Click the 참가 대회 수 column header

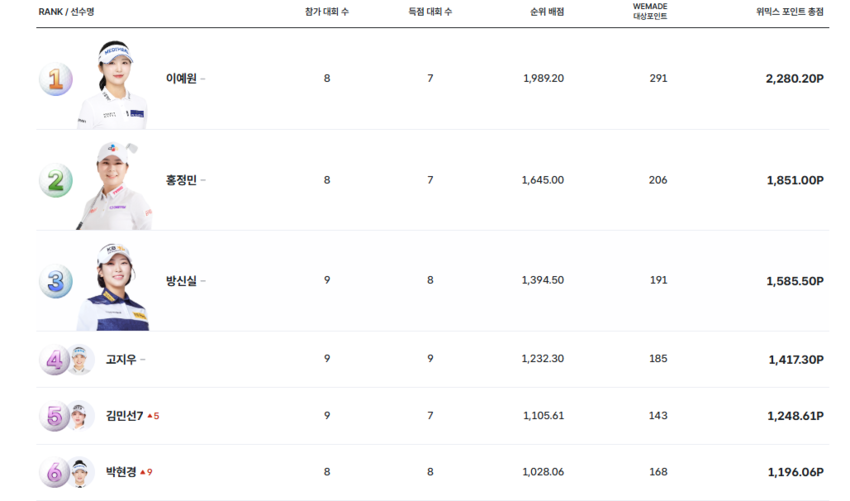[326, 12]
